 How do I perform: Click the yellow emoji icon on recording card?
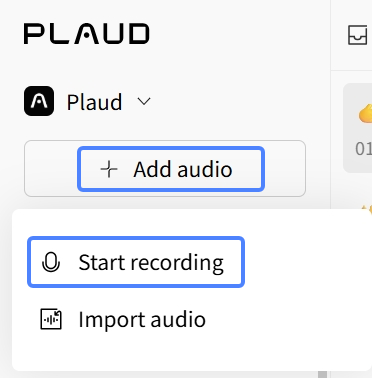(365, 114)
